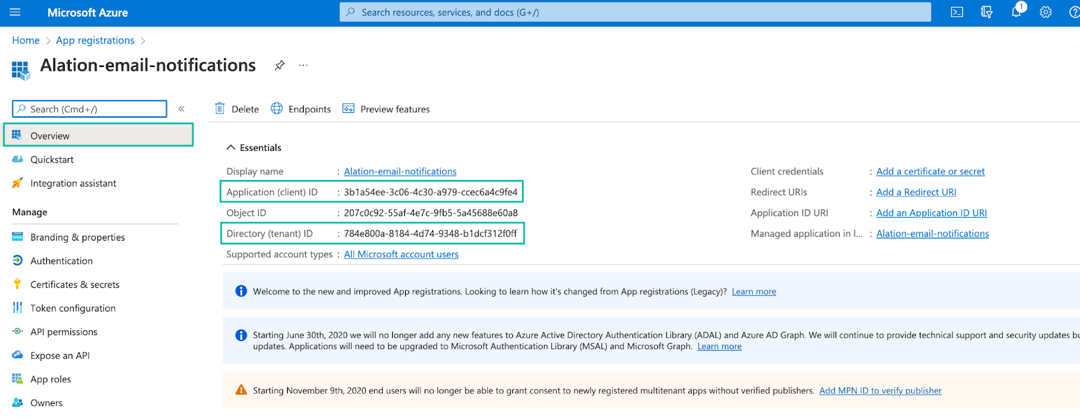This screenshot has height=419, width=1080.
Task: Click Add an Application ID URI
Action: (931, 213)
